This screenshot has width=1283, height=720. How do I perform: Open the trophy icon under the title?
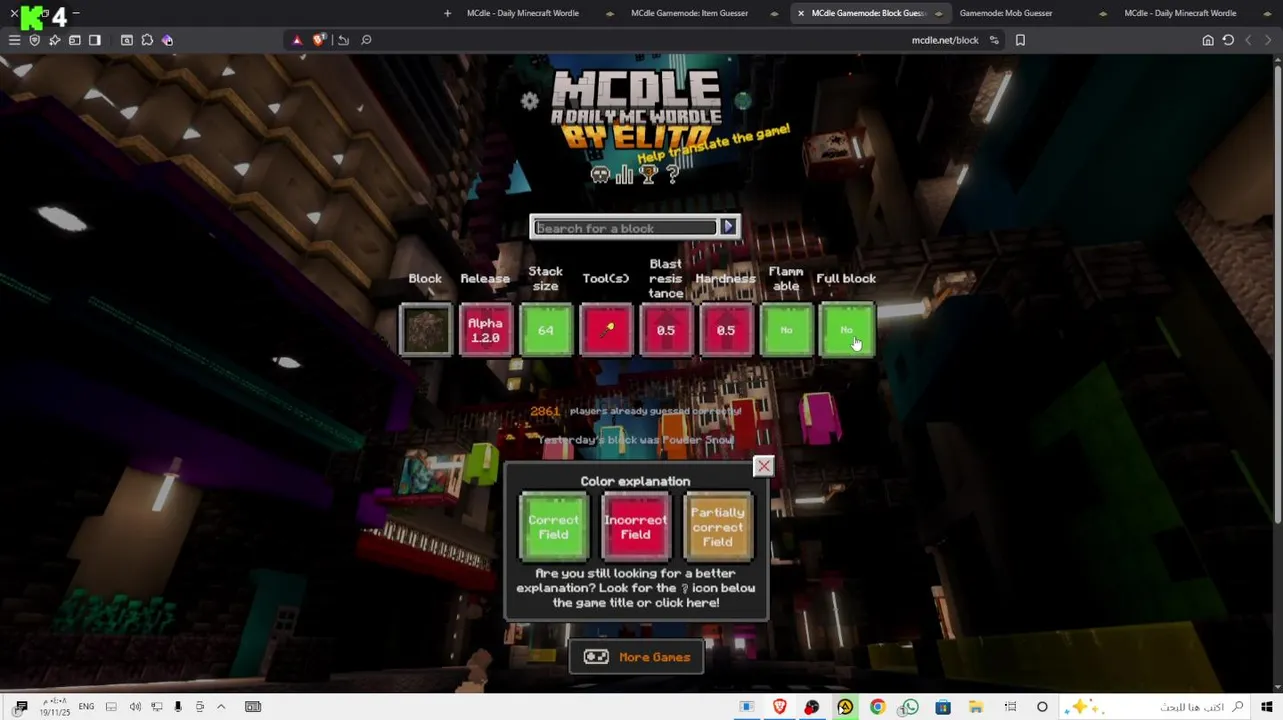[649, 175]
